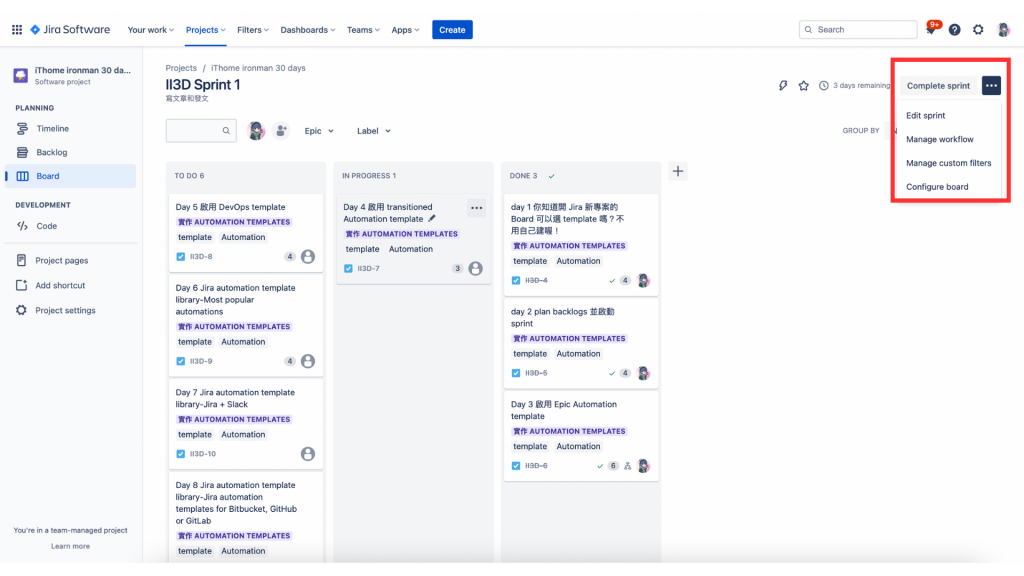The width and height of the screenshot is (1024, 576).
Task: Click the task type checkbox icon on II3D-10
Action: tap(181, 454)
